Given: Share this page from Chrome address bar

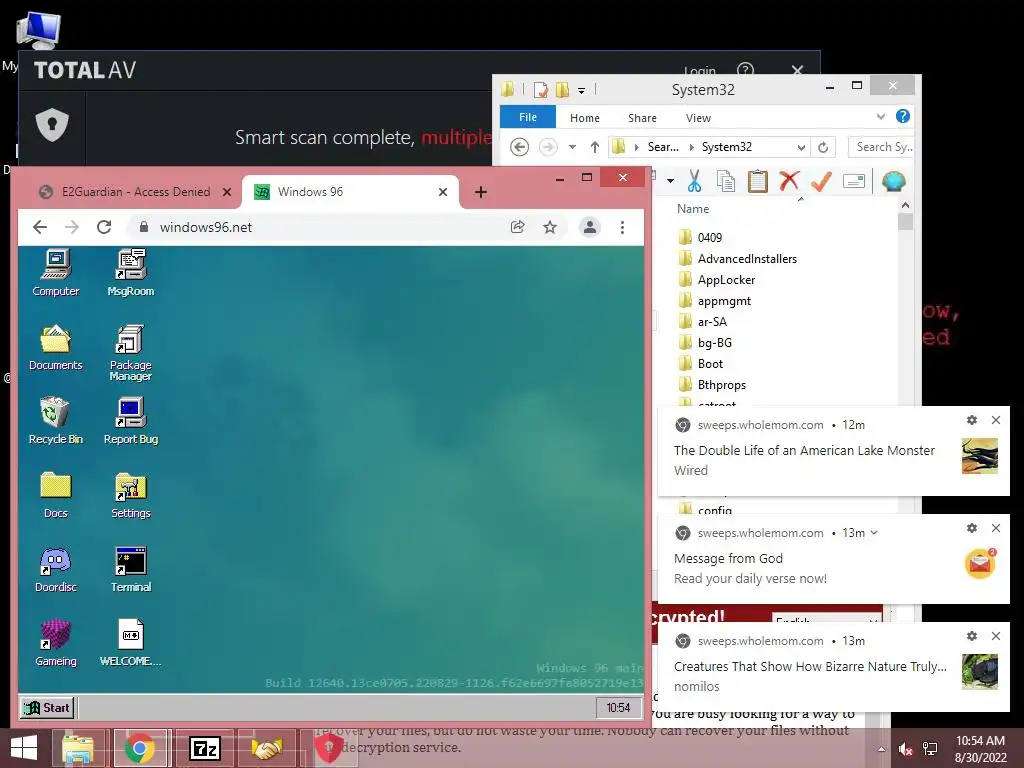Looking at the screenshot, I should tap(517, 227).
